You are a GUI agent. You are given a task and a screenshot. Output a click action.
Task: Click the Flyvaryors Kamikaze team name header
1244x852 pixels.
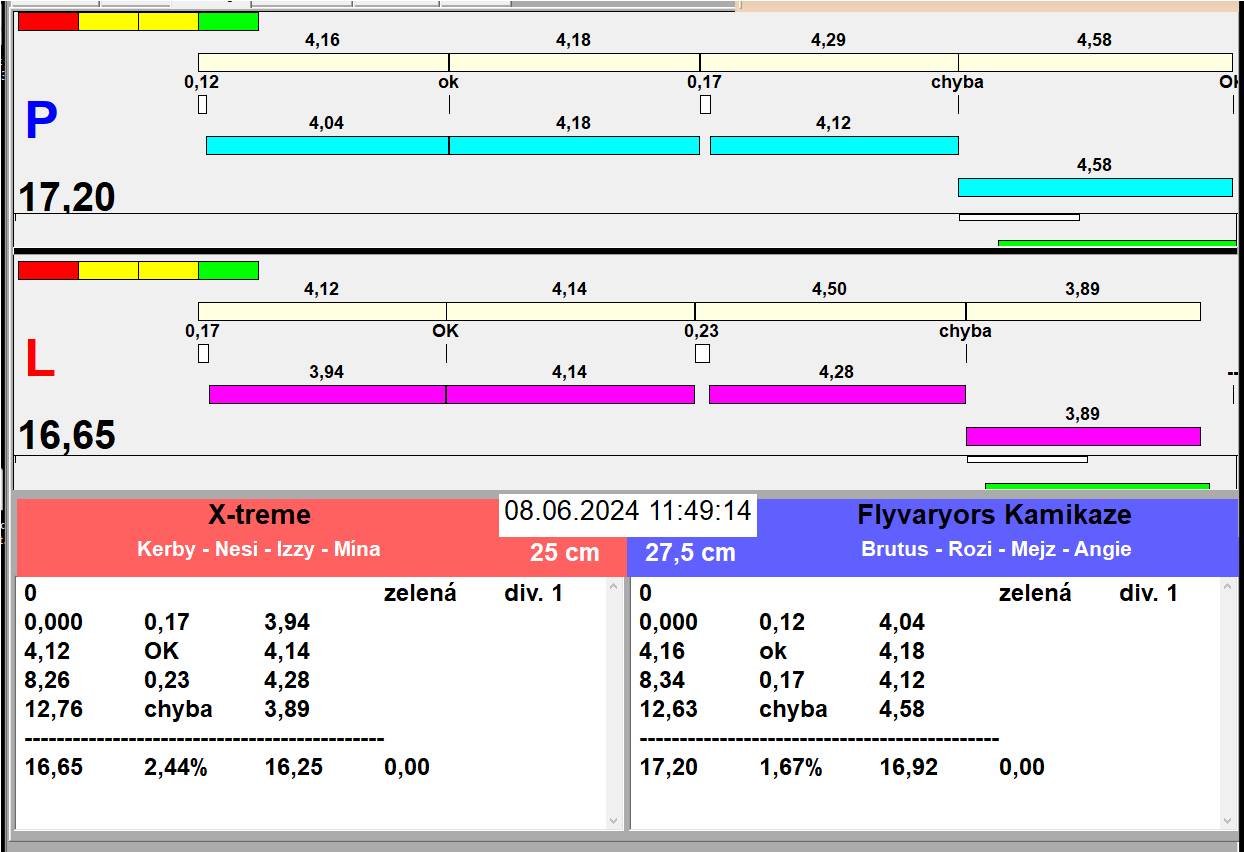click(994, 515)
